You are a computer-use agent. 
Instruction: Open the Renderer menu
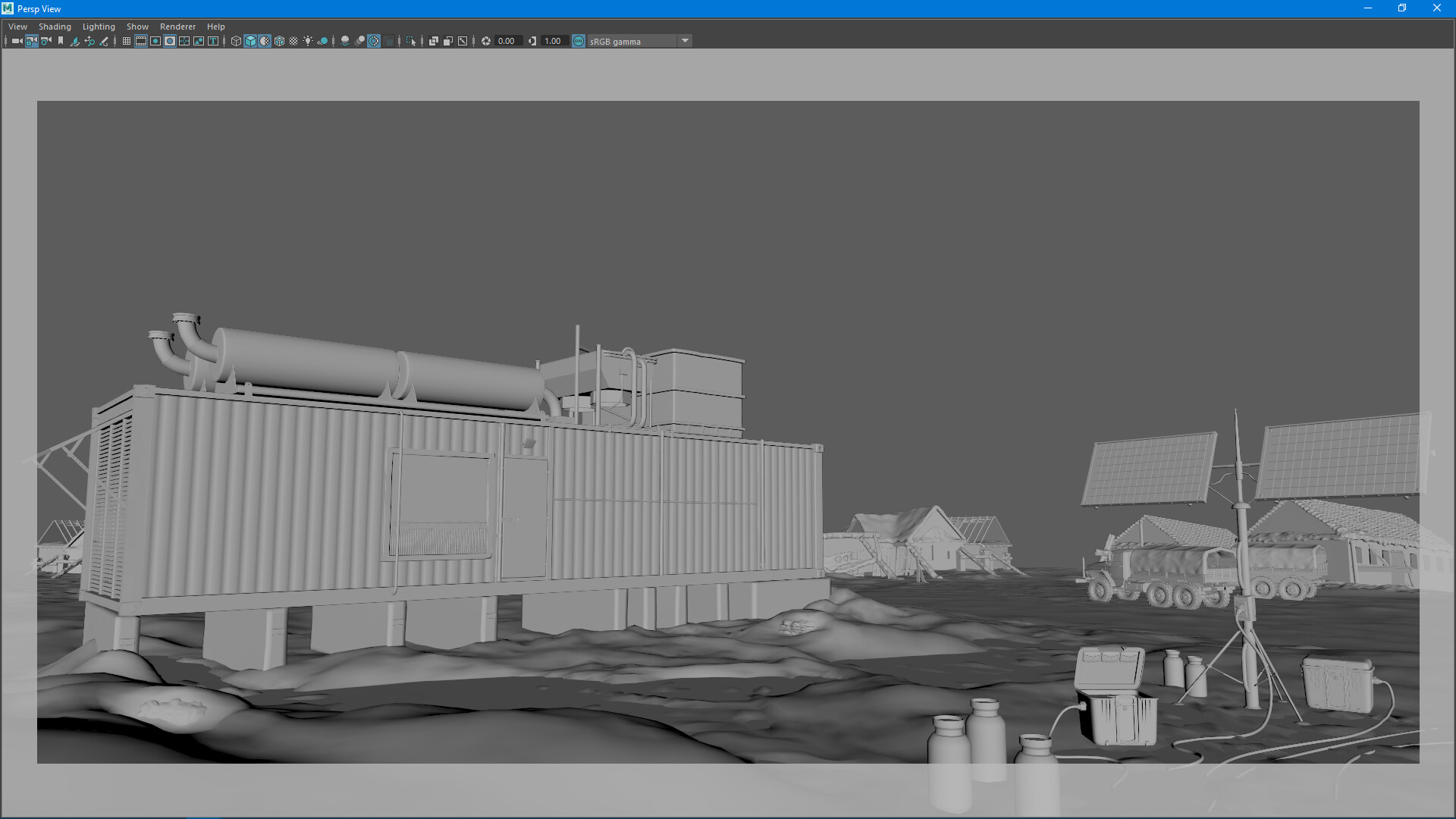tap(177, 27)
